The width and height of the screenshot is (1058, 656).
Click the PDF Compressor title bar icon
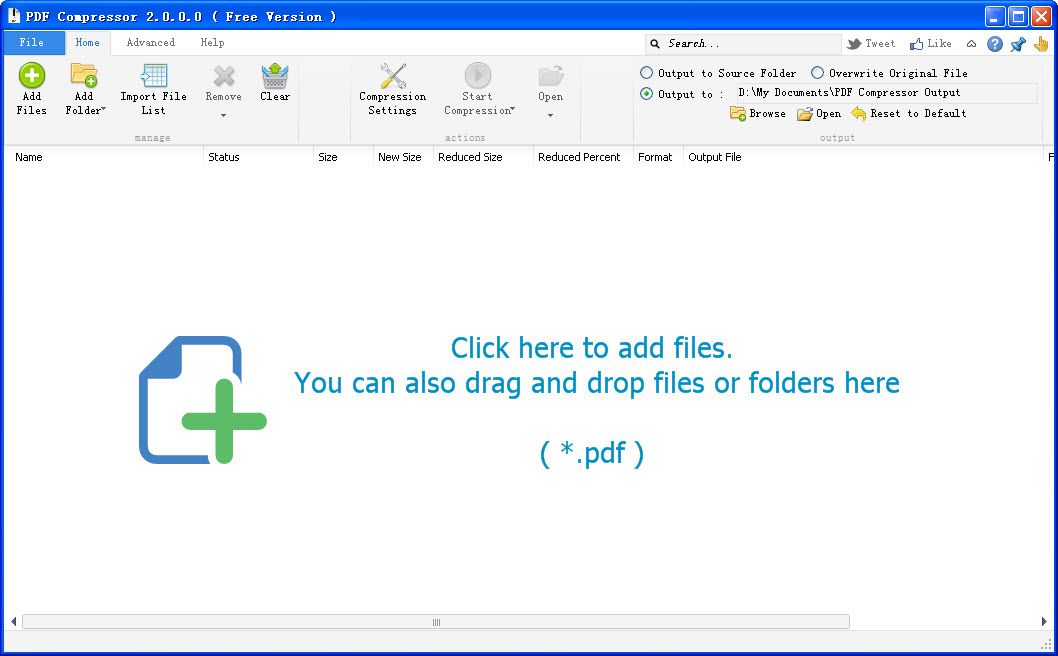tap(13, 16)
